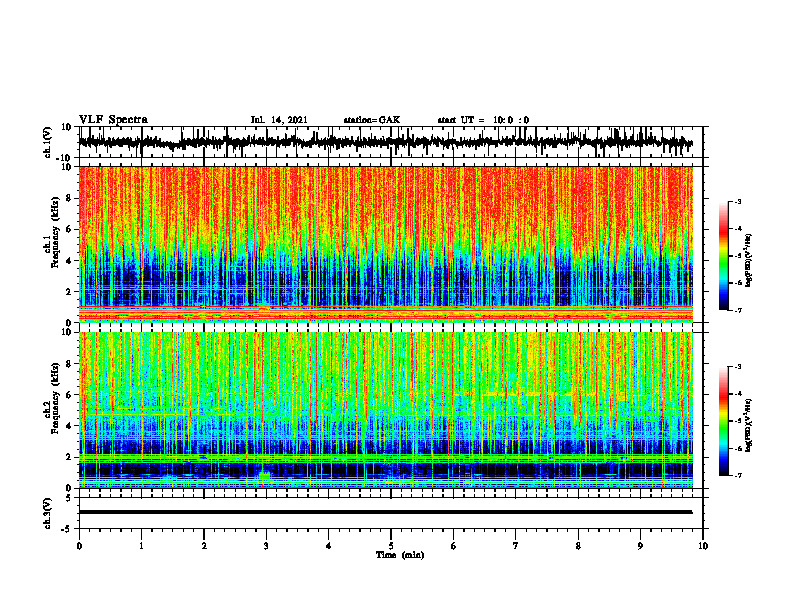
Task: Click the "-7" tick on upper colorbar
Action: (x=737, y=310)
